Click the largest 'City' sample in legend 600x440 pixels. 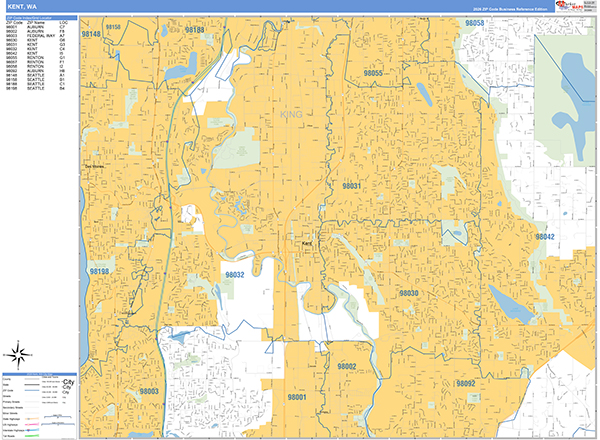coord(68,382)
